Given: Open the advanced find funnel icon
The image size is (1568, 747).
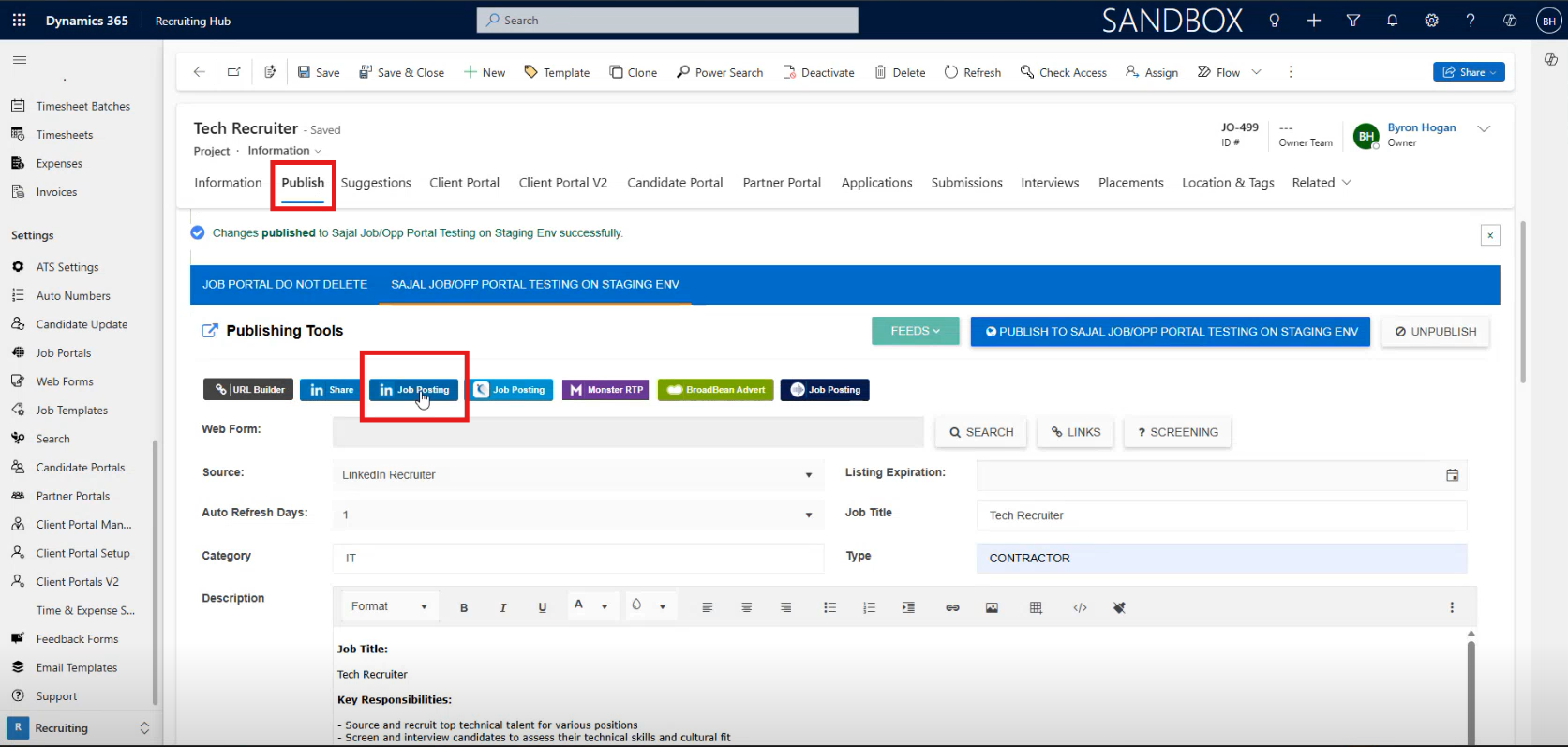Looking at the screenshot, I should 1352,21.
